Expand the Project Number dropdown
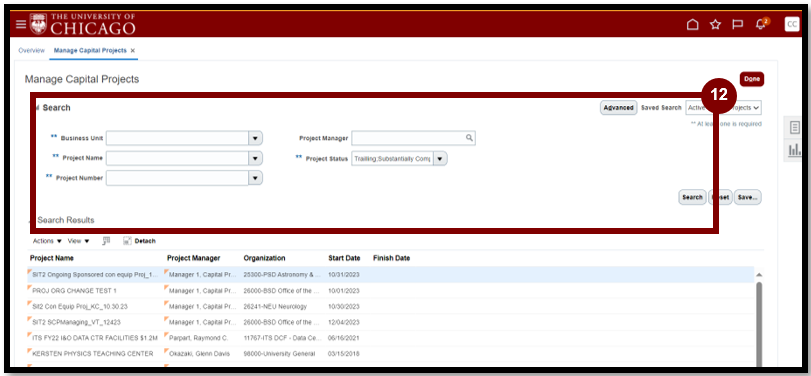The height and width of the screenshot is (376, 811). pos(256,178)
